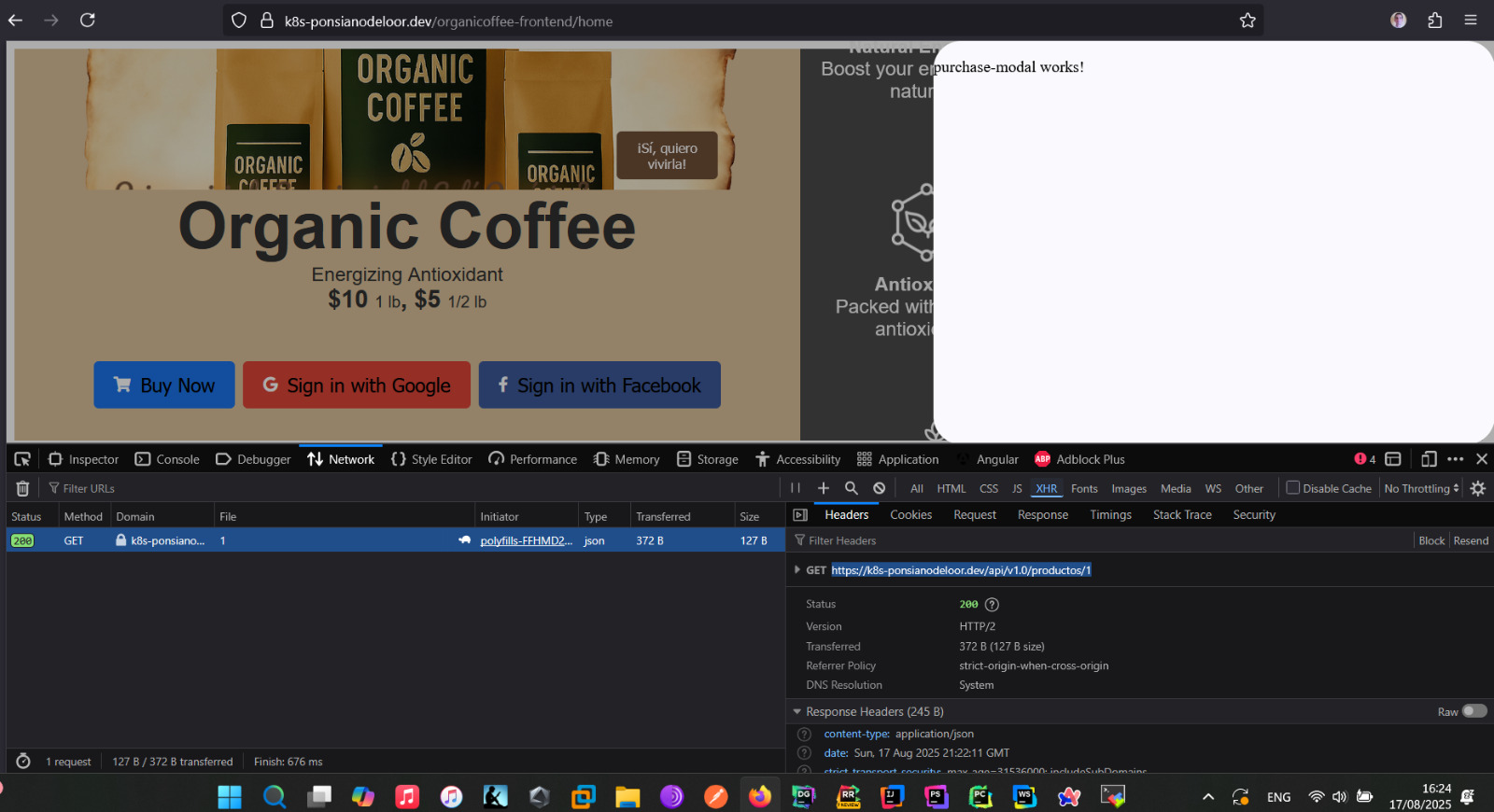
Task: Open the Response tab in details
Action: 1042,515
